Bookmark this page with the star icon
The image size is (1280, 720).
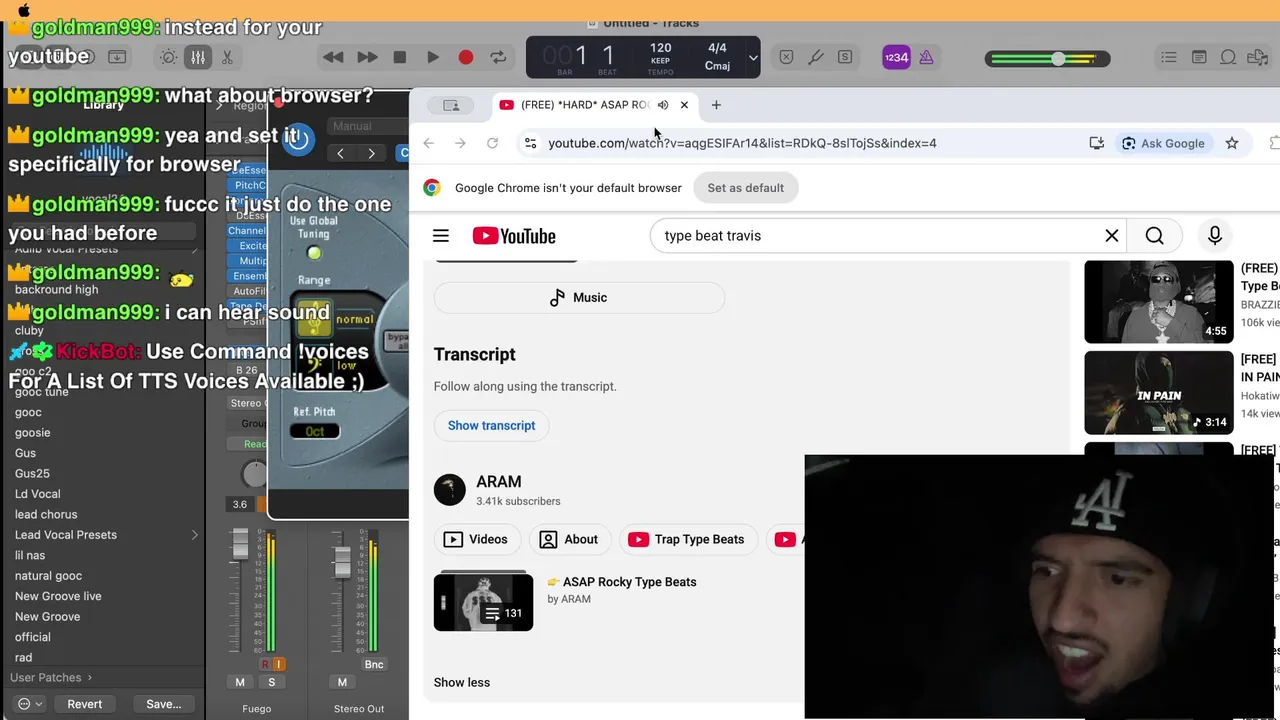(x=1232, y=143)
